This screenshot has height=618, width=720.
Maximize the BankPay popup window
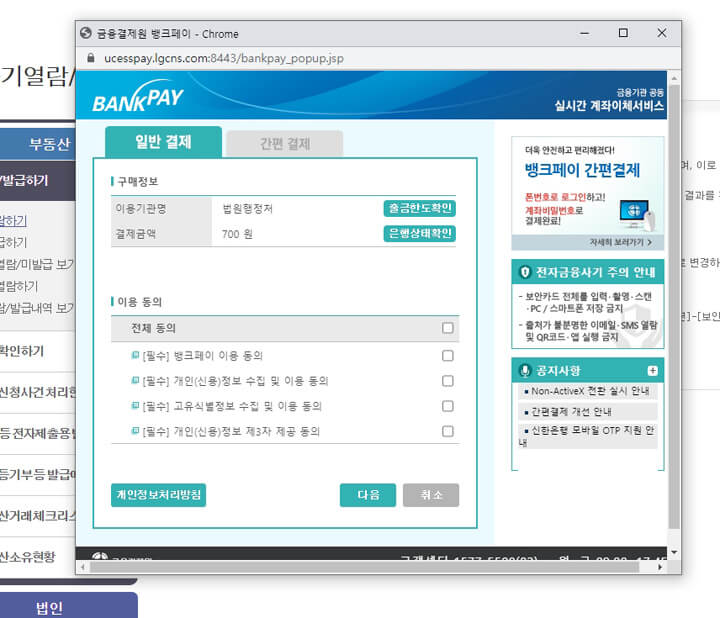coord(623,33)
